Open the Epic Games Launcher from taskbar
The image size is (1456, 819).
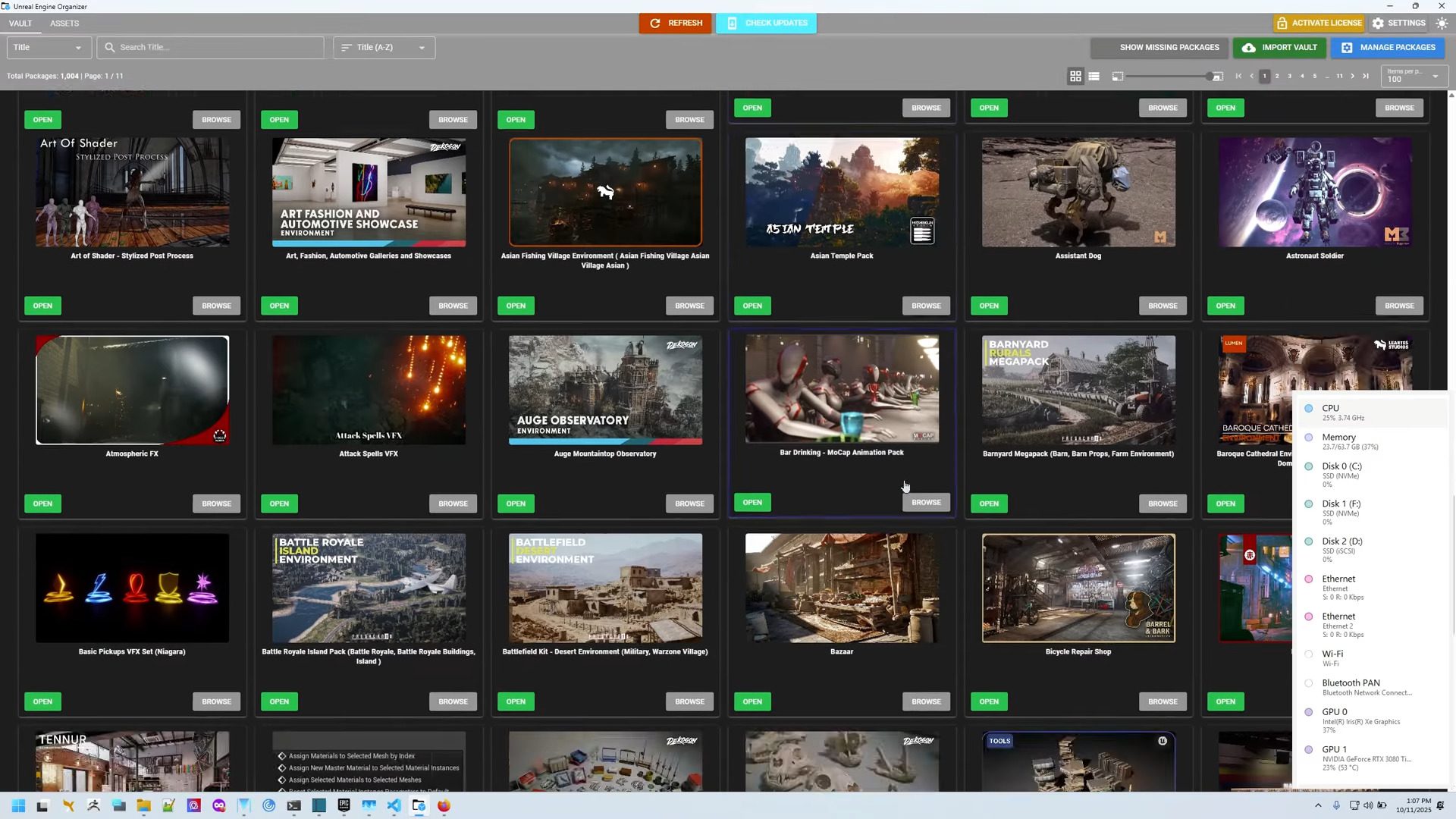tap(344, 806)
